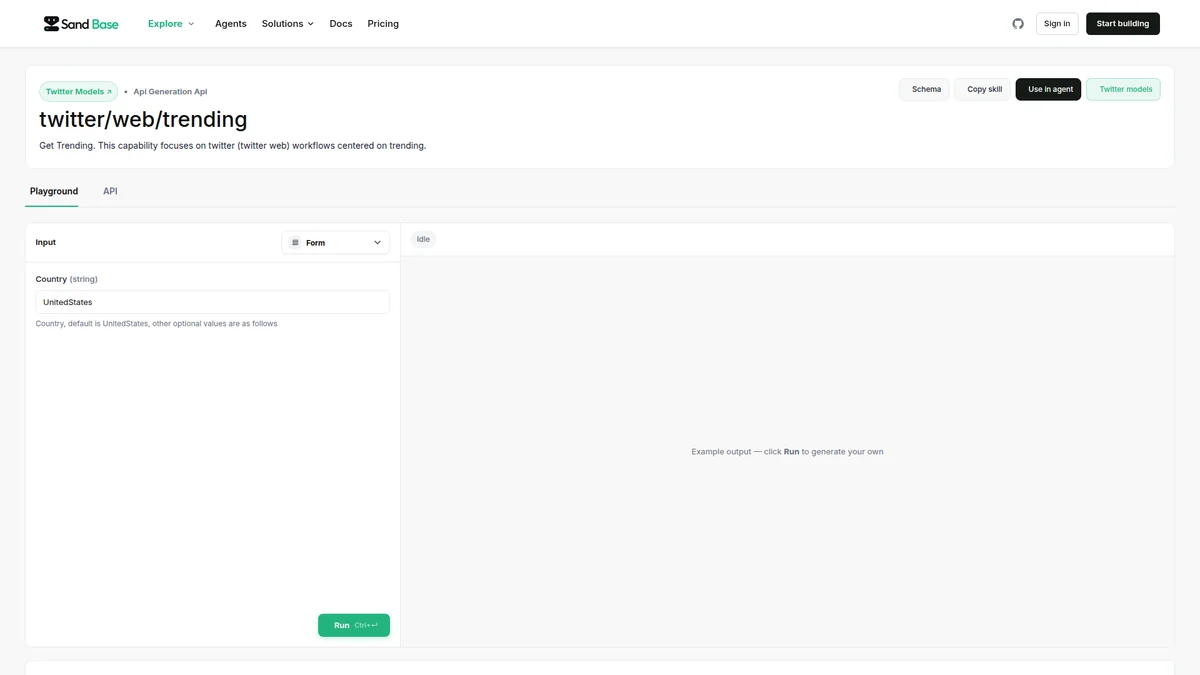View the Schema
Image resolution: width=1200 pixels, height=675 pixels.
(924, 89)
